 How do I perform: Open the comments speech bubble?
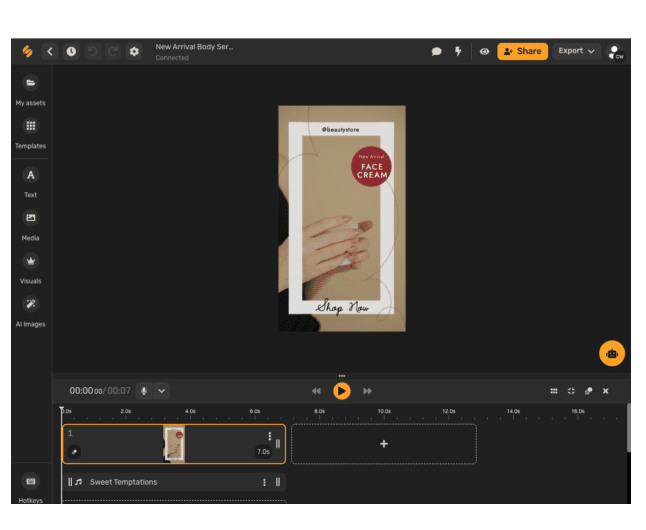[x=436, y=51]
